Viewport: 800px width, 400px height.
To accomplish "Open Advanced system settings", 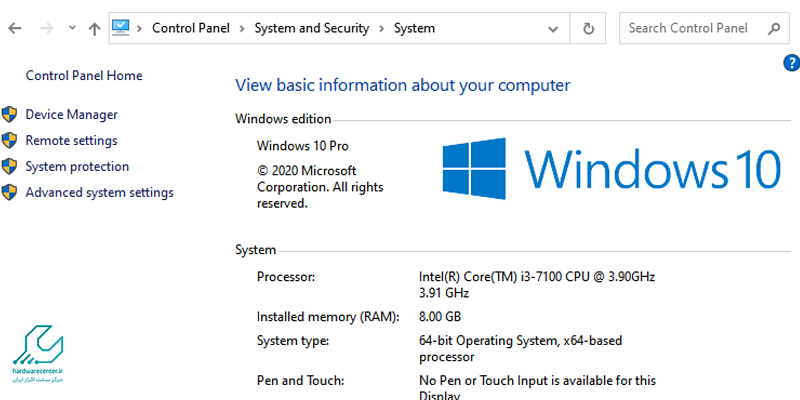I will [99, 193].
